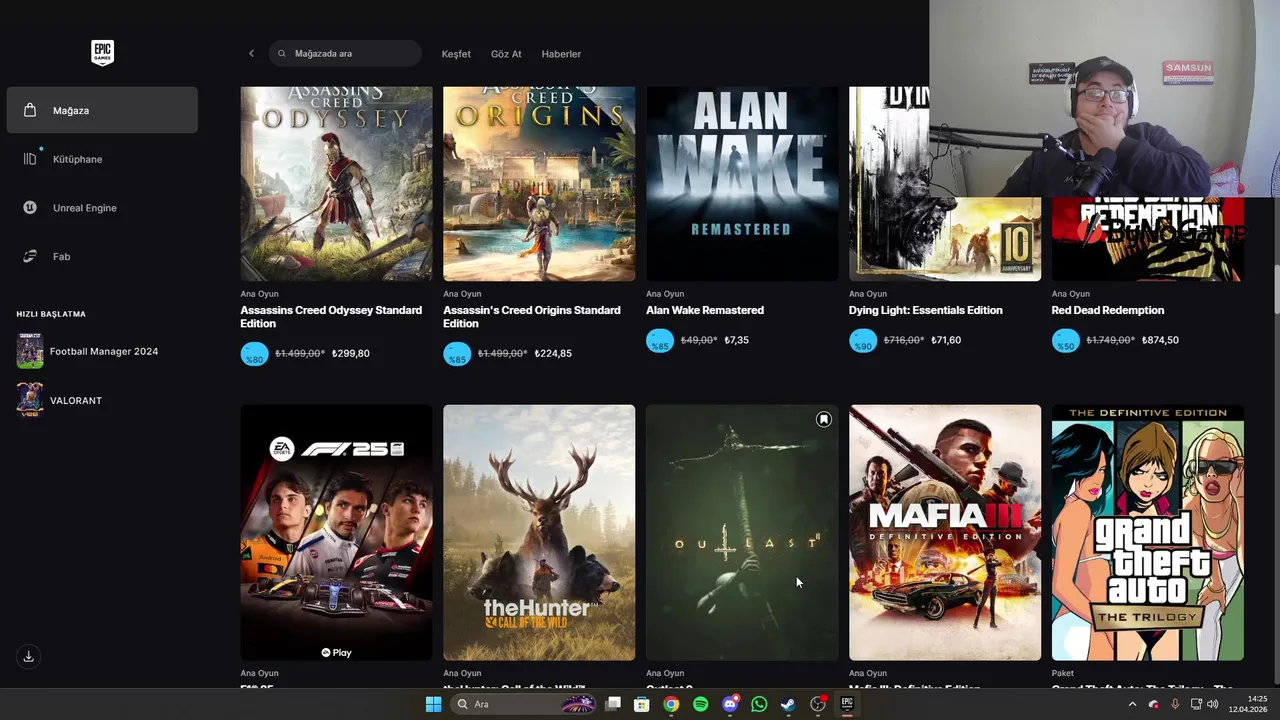The width and height of the screenshot is (1280, 720).
Task: Open Alan Wake Remastered cover art
Action: [742, 183]
